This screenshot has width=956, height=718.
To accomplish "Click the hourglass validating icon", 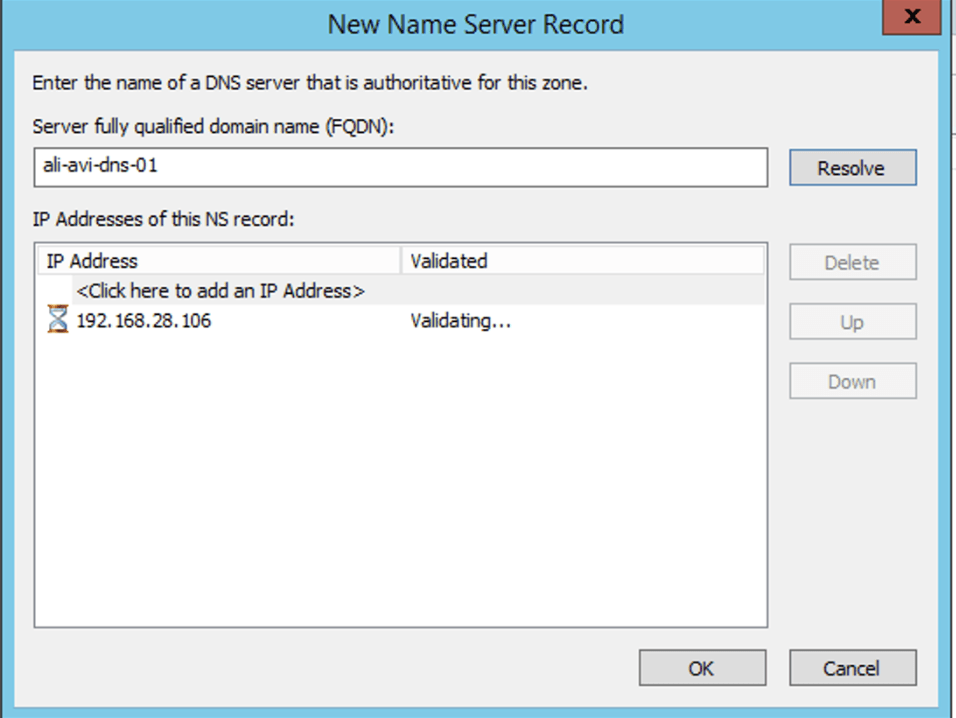I will tap(58, 321).
